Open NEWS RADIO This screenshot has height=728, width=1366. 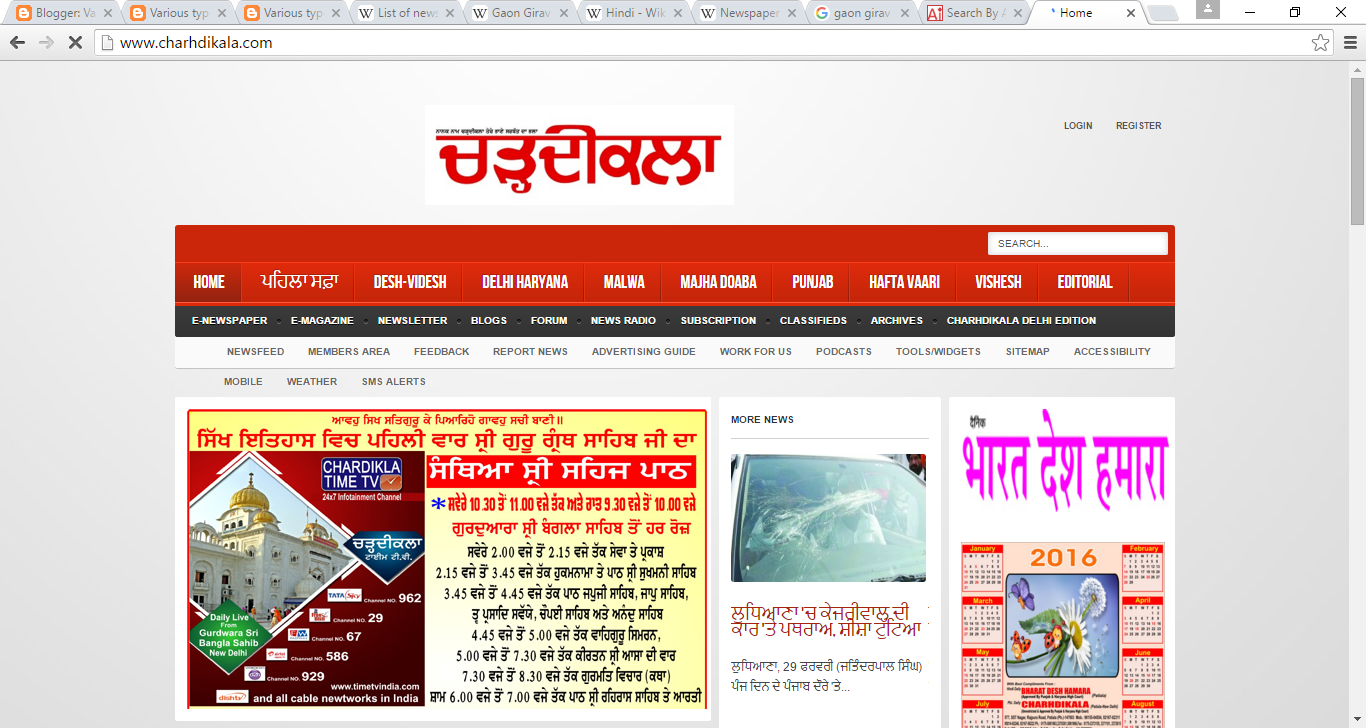(x=623, y=321)
